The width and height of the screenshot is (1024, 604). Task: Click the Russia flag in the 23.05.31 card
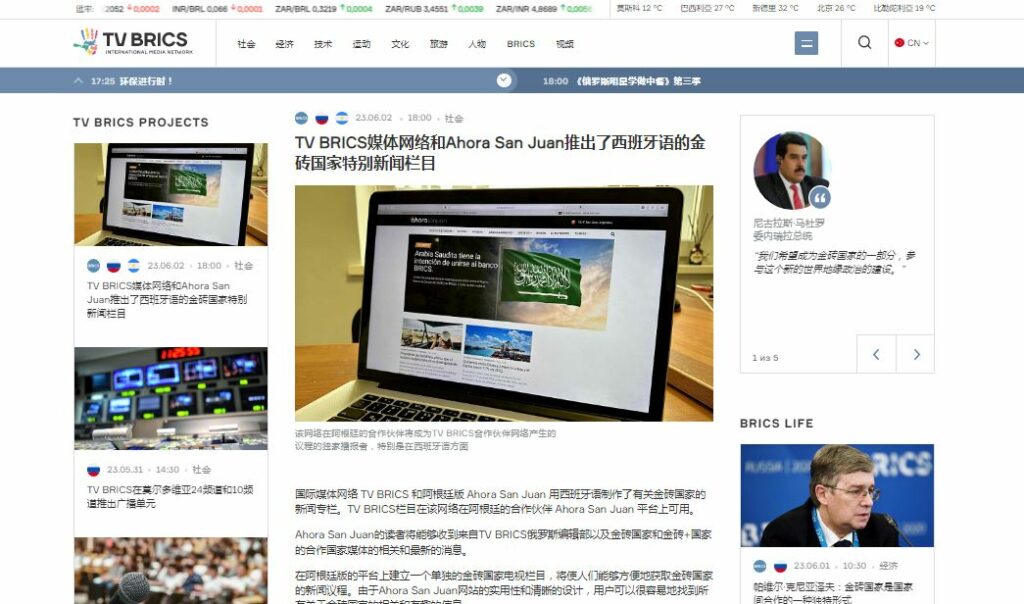click(x=93, y=469)
